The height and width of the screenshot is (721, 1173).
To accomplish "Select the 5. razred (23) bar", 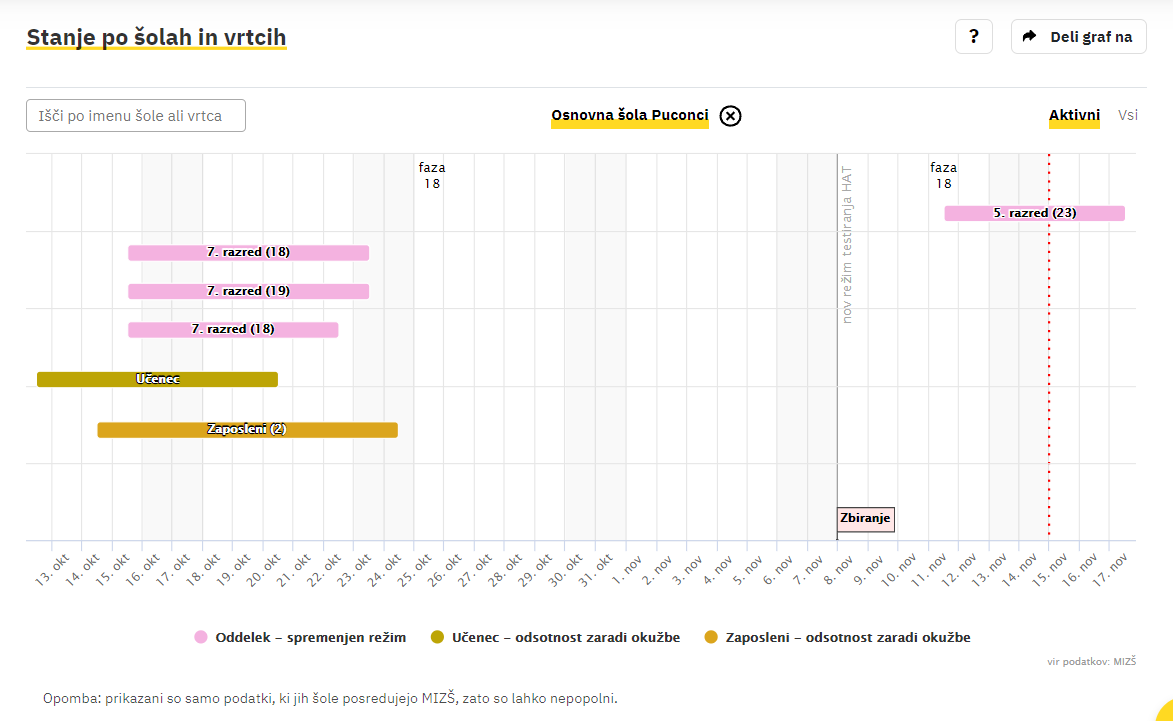I will coord(1034,213).
